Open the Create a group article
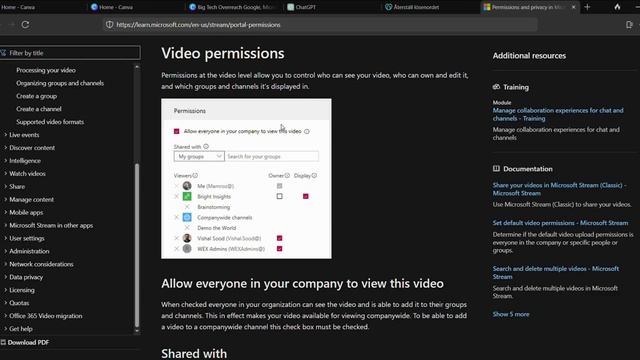The width and height of the screenshot is (640, 360). coord(36,96)
